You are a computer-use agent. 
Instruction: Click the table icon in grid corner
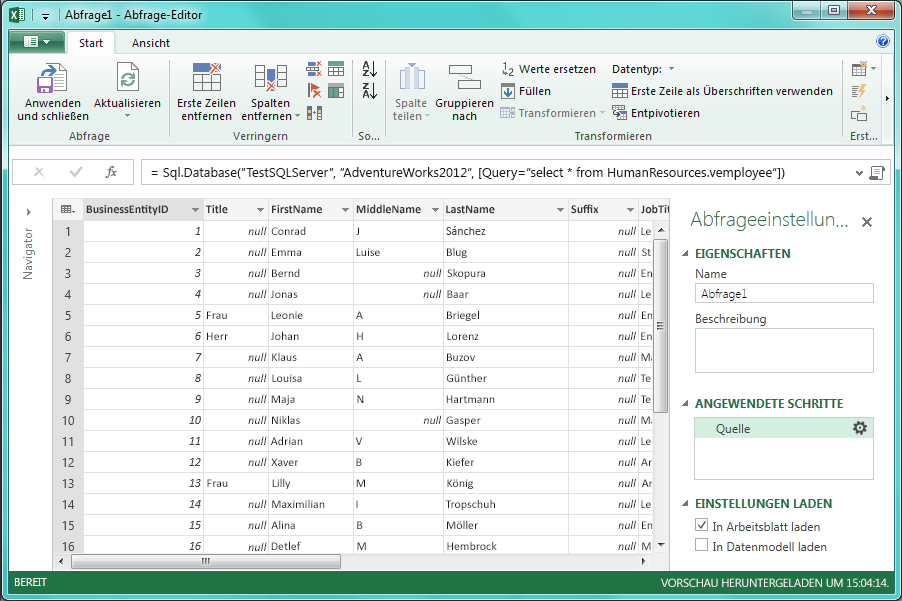(67, 209)
